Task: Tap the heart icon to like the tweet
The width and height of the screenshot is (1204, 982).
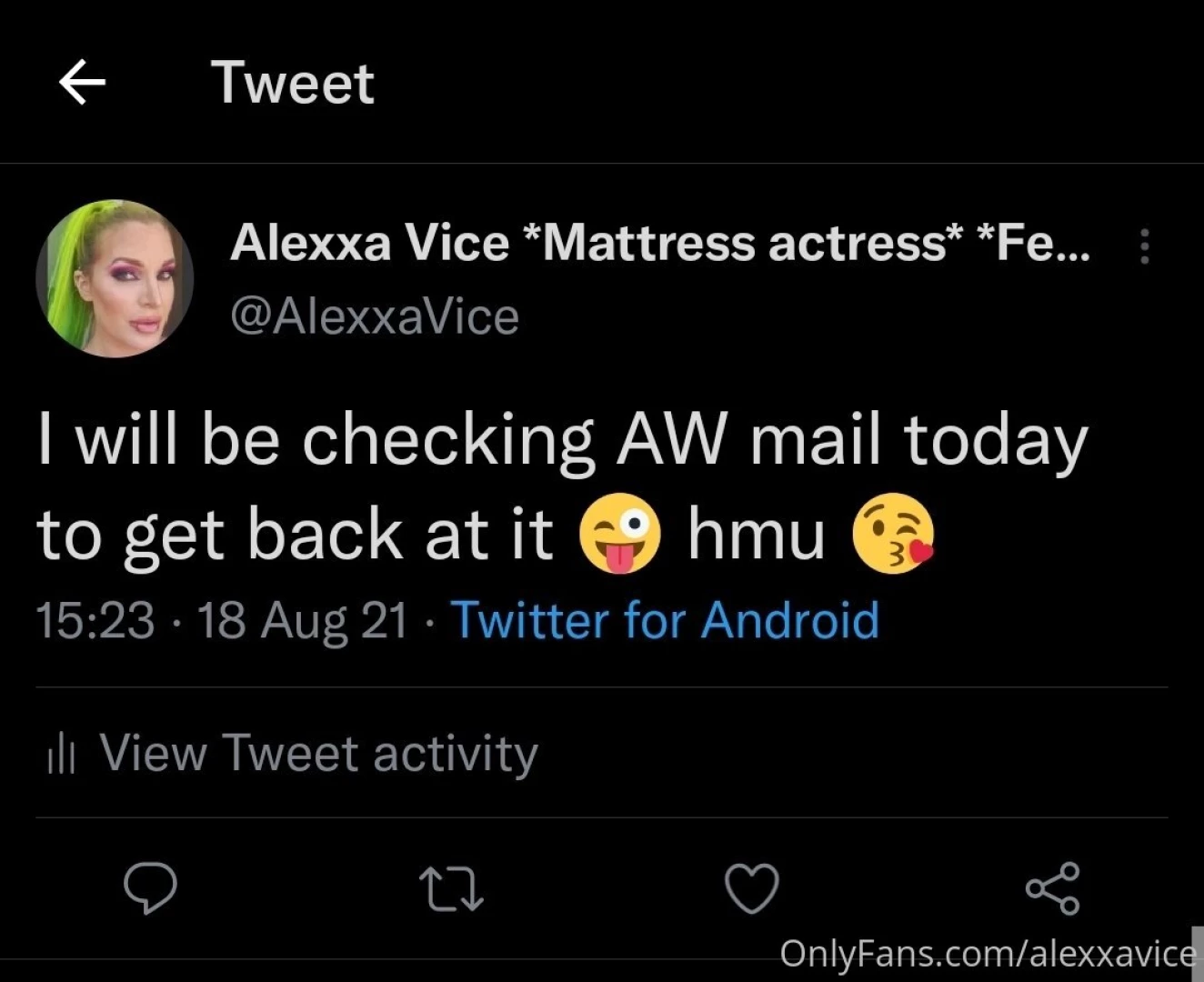Action: click(752, 889)
